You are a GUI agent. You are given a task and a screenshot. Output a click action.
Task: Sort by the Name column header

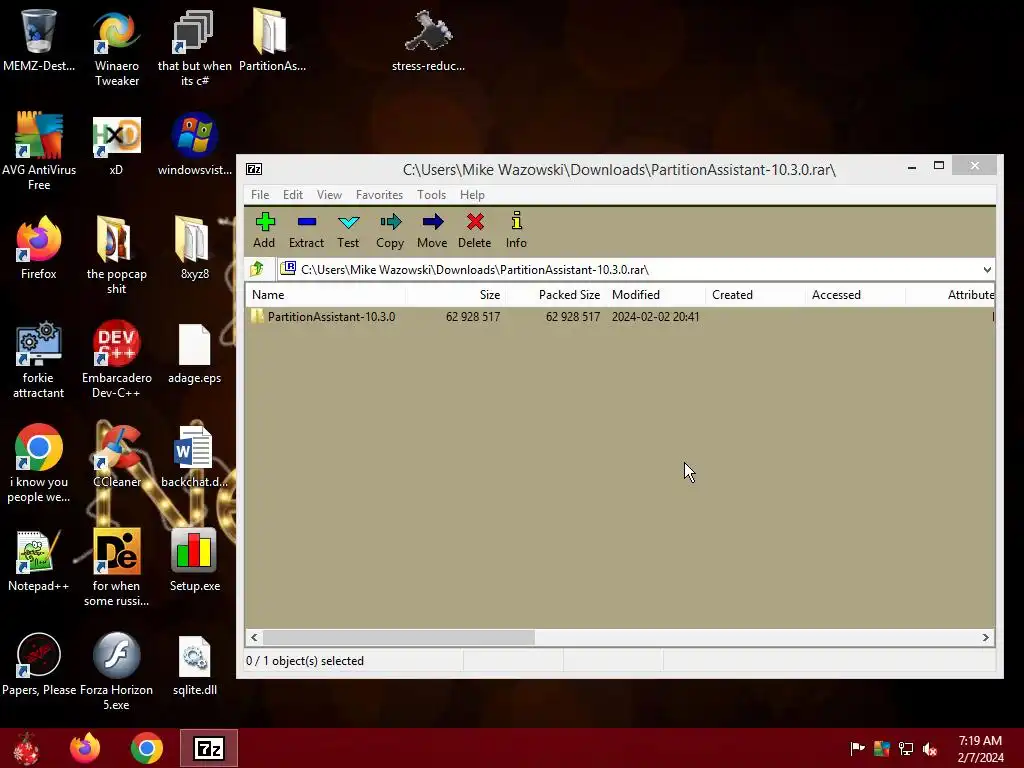pyautogui.click(x=325, y=295)
